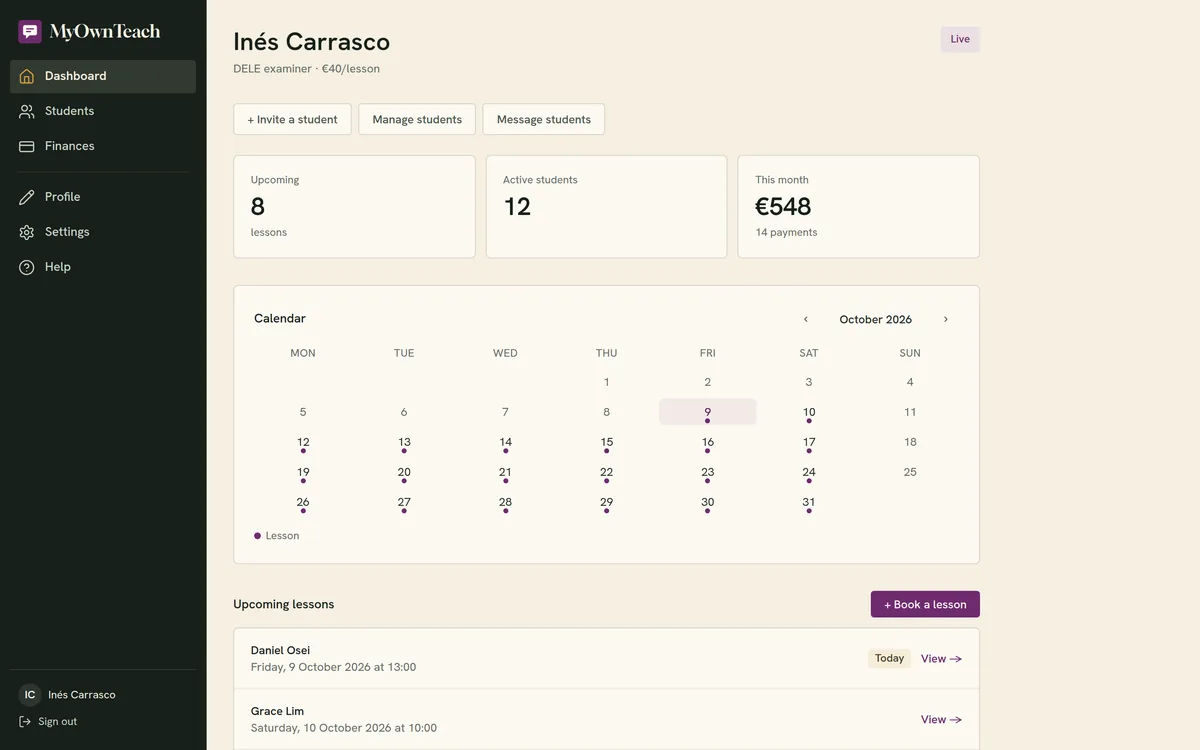Select the Help label in the sidebar
The height and width of the screenshot is (750, 1200).
tap(58, 267)
